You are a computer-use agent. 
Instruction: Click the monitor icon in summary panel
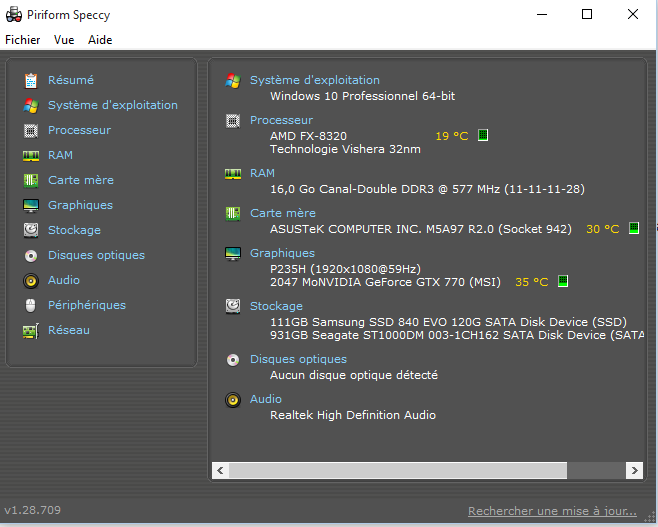233,253
